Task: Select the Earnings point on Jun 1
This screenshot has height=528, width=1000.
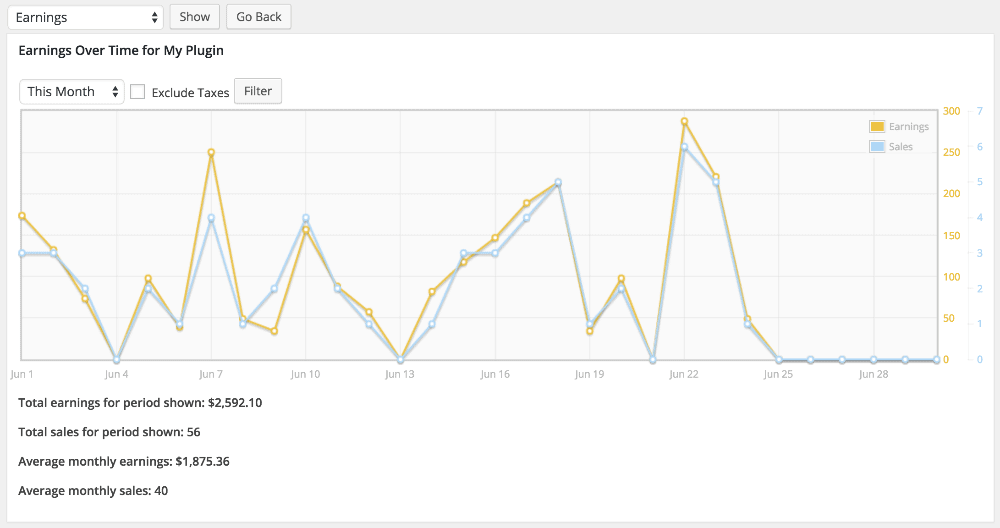Action: 22,216
